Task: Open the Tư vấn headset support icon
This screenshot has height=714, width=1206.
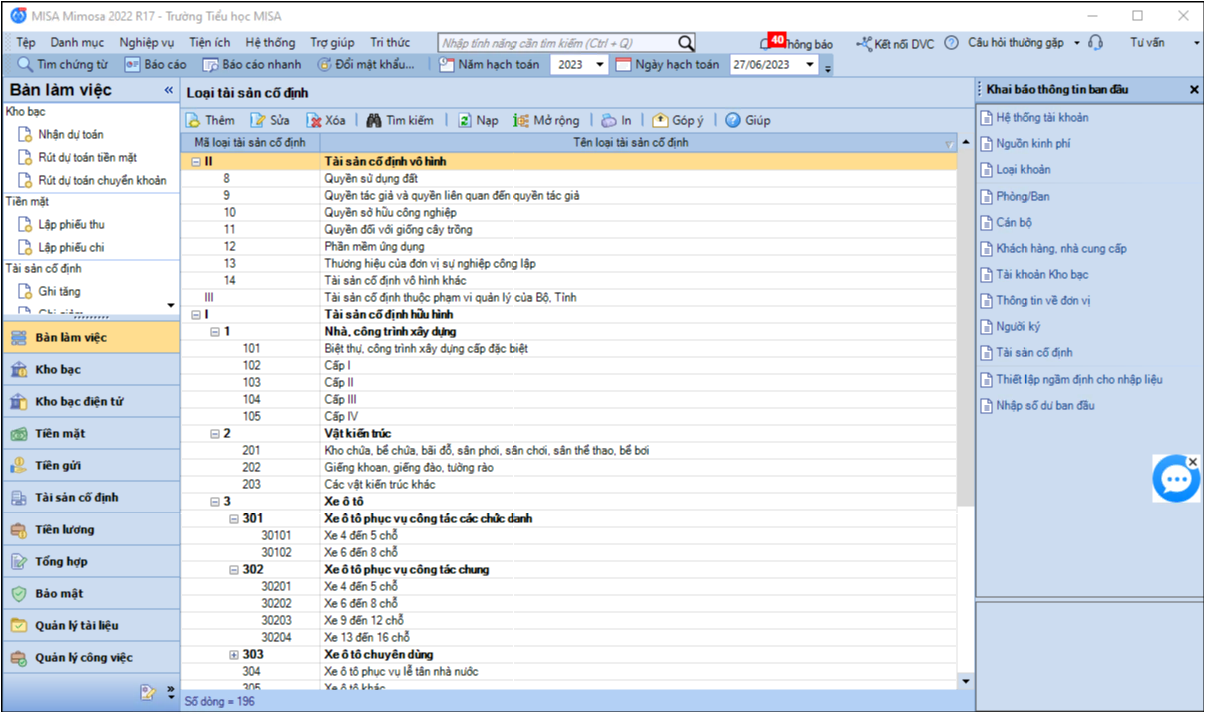Action: (1095, 43)
